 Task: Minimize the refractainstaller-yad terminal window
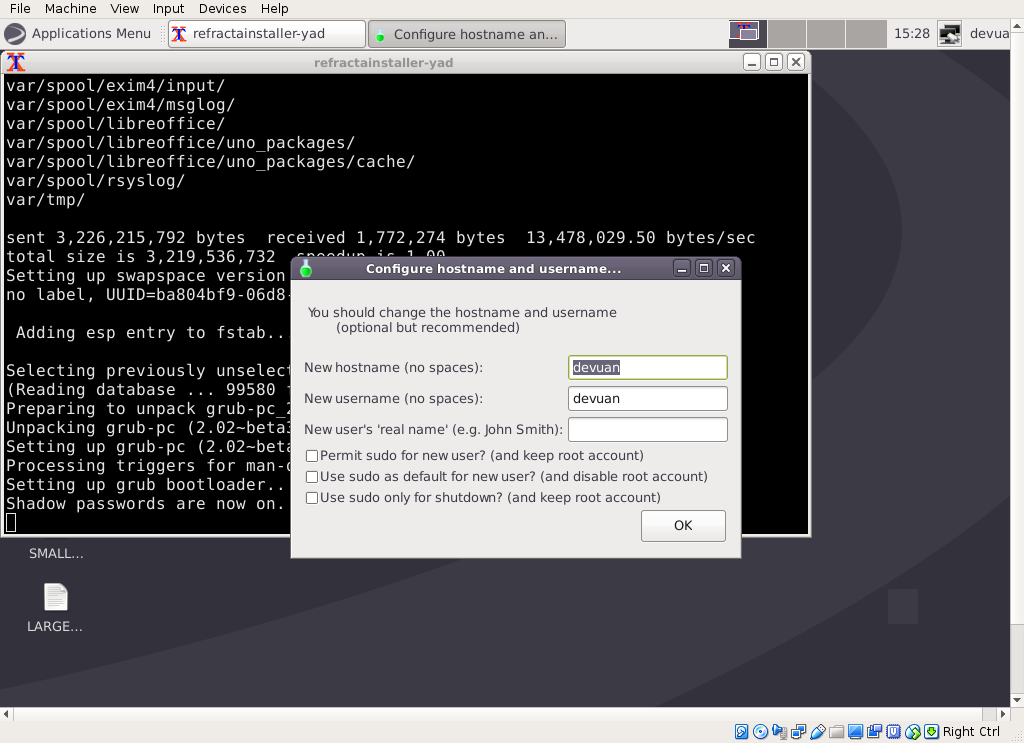pyautogui.click(x=752, y=63)
